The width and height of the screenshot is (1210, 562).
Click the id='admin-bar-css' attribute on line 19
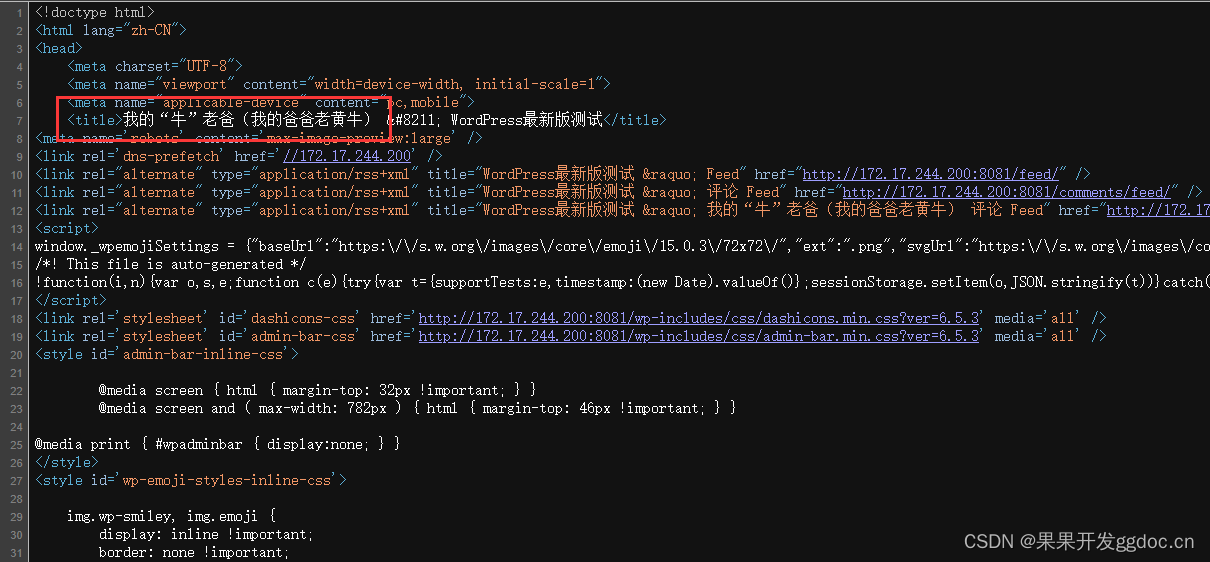[289, 336]
